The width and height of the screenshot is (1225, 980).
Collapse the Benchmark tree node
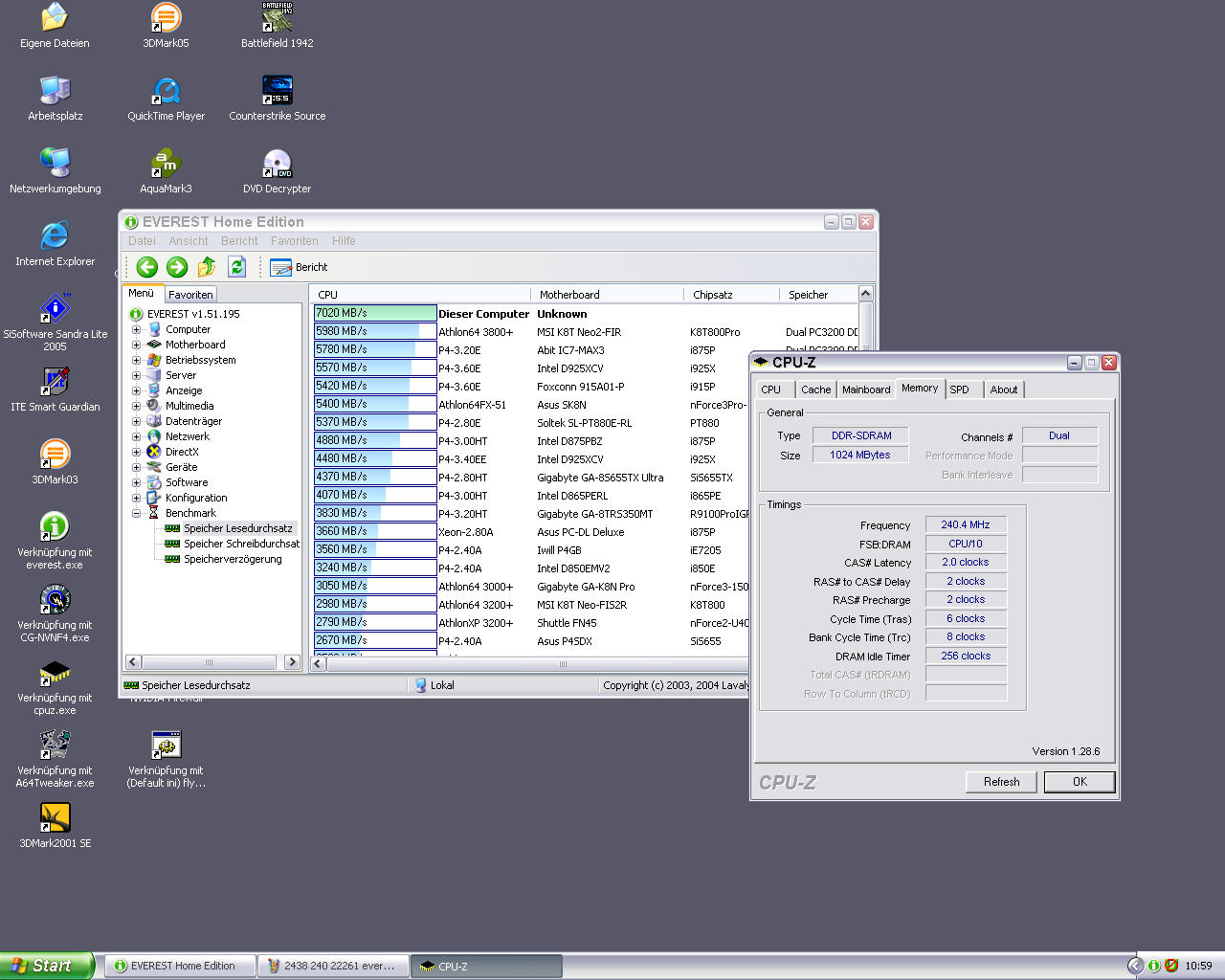point(136,513)
